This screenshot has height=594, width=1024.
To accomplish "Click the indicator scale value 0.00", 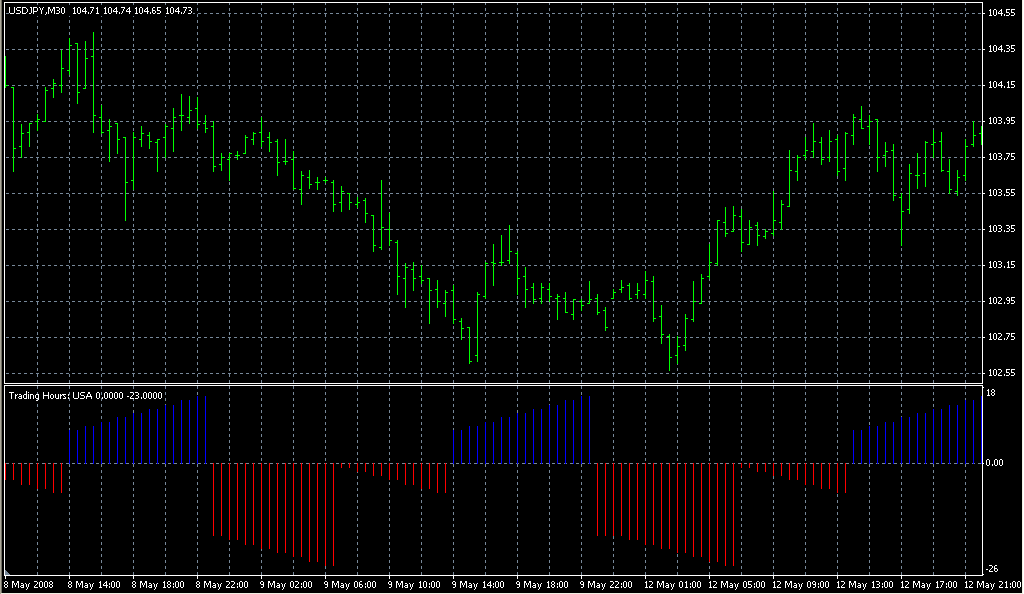I will pos(995,463).
